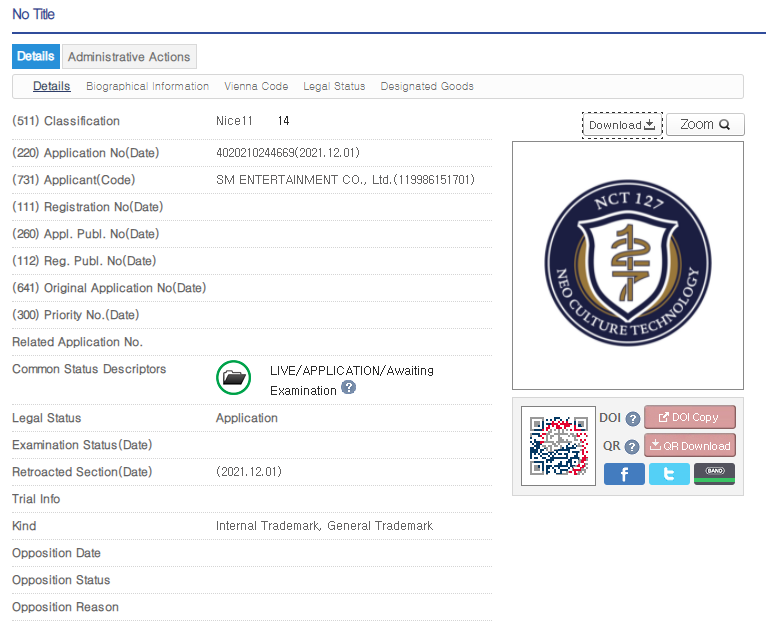Click Retroacted Section date (2021.12.01)
Image resolution: width=766 pixels, height=643 pixels.
coord(249,472)
